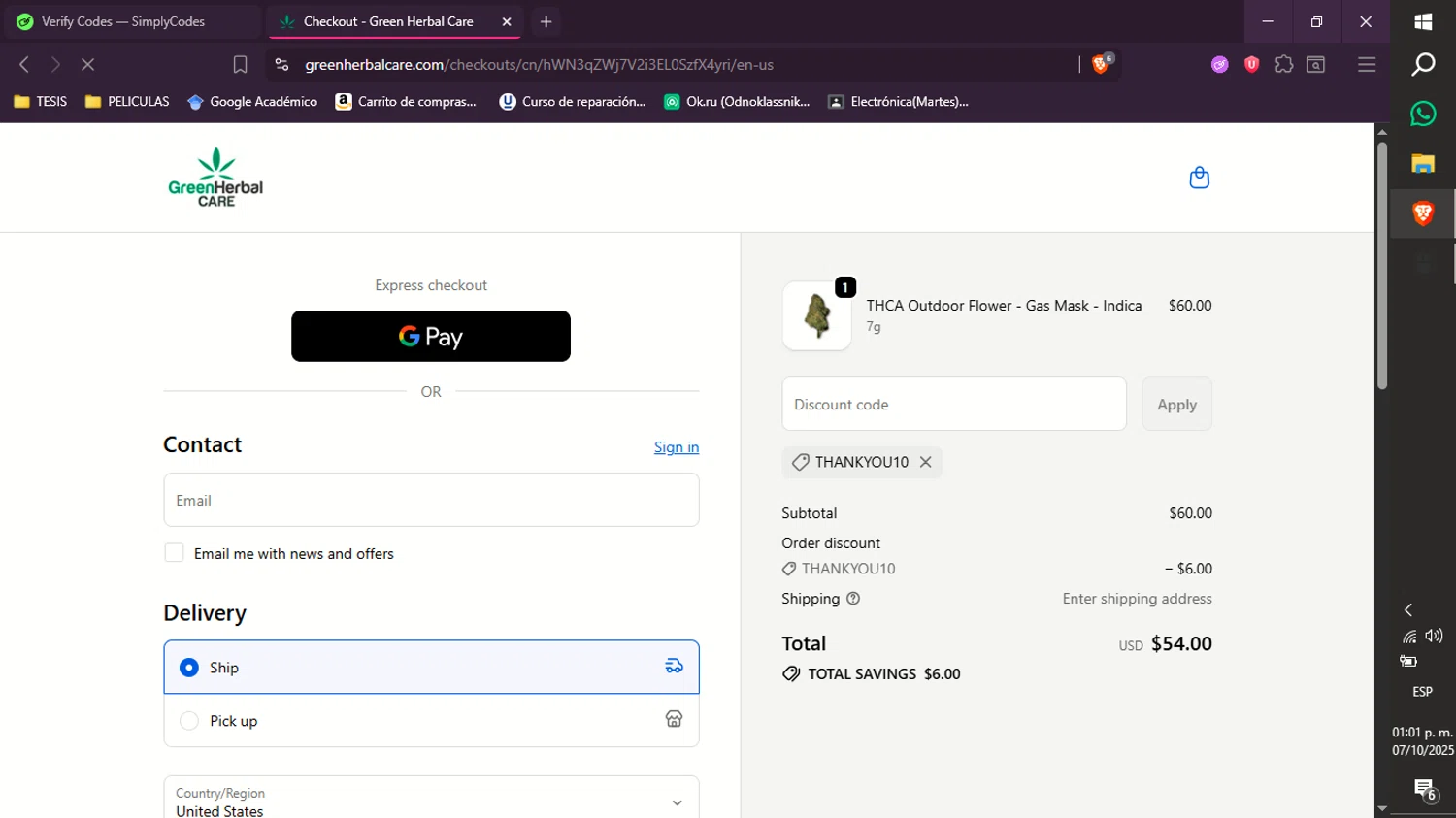Open Windows Start button

pos(1423,21)
